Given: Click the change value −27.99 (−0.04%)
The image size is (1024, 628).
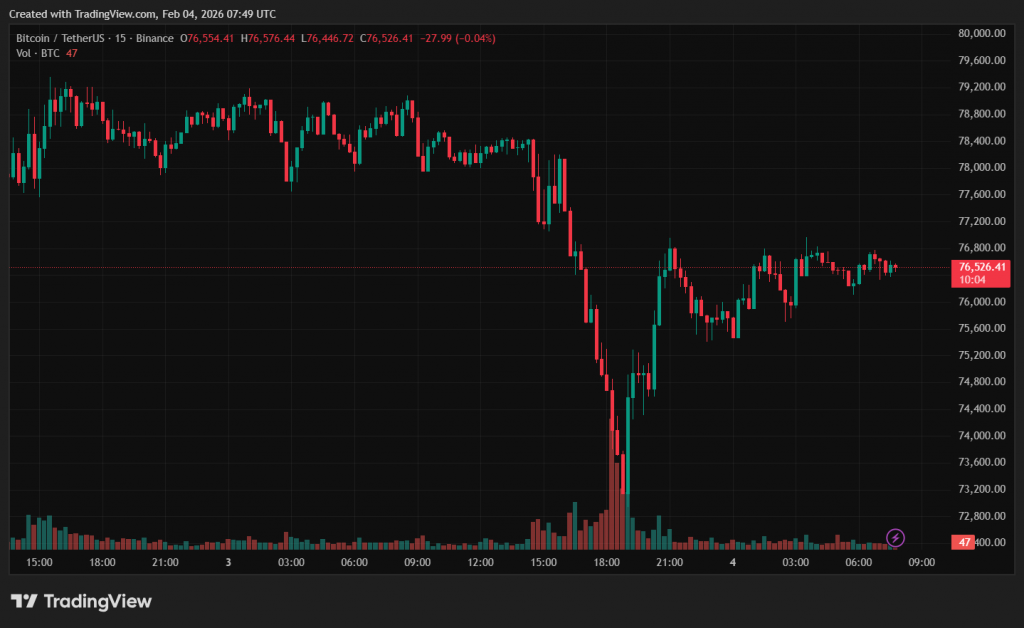Looking at the screenshot, I should tap(459, 38).
